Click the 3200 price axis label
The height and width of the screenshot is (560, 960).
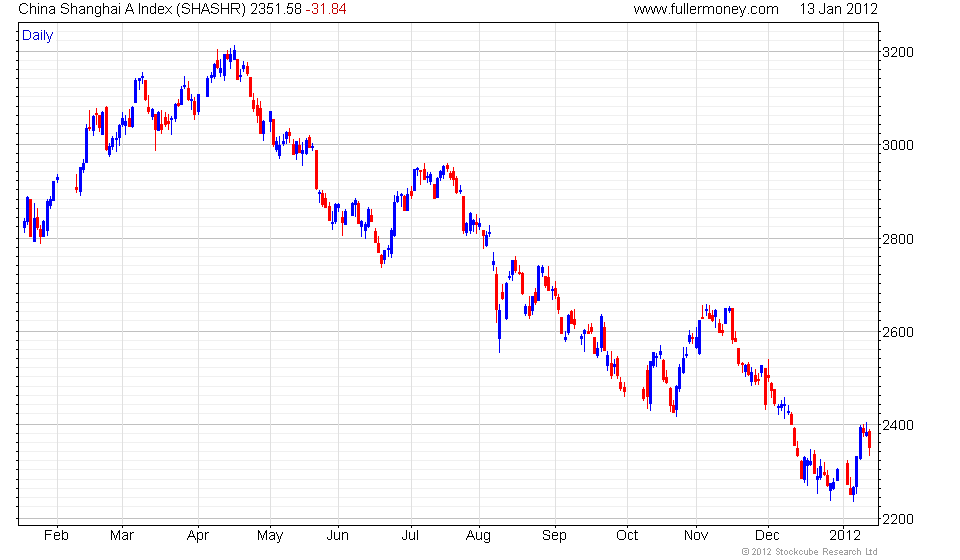898,52
